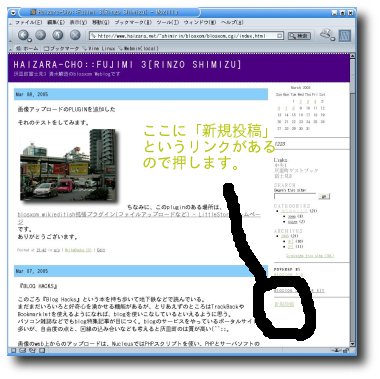Viewport: 380px width, 379px height.
Task: Click the Print icon in toolbar
Action: 326,34
